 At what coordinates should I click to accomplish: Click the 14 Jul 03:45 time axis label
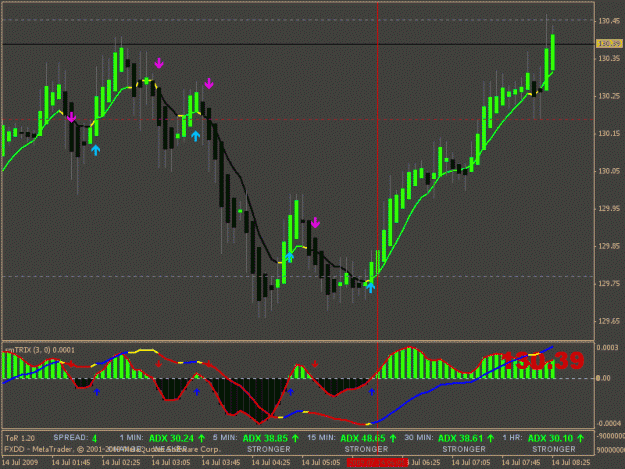click(221, 463)
